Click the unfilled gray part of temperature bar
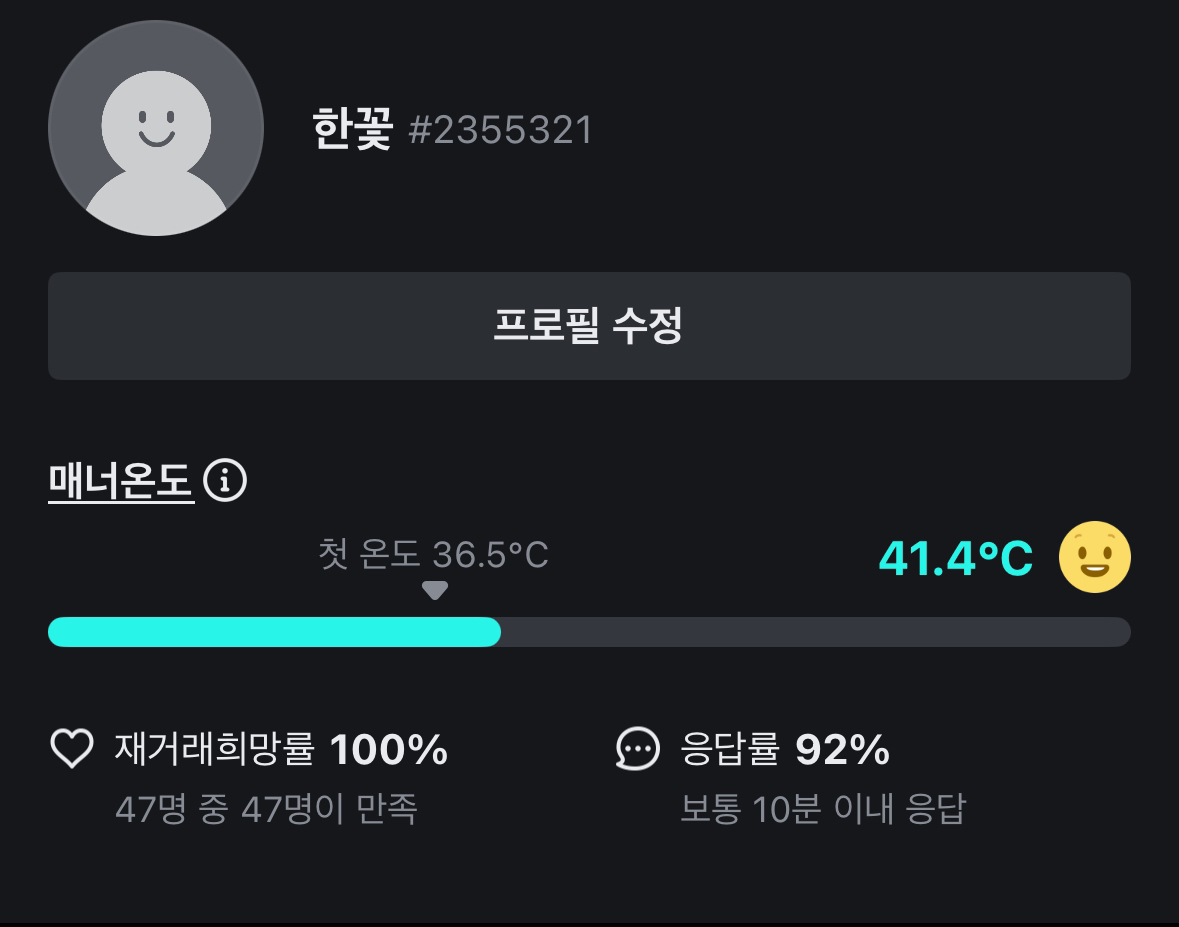This screenshot has height=927, width=1179. 816,632
